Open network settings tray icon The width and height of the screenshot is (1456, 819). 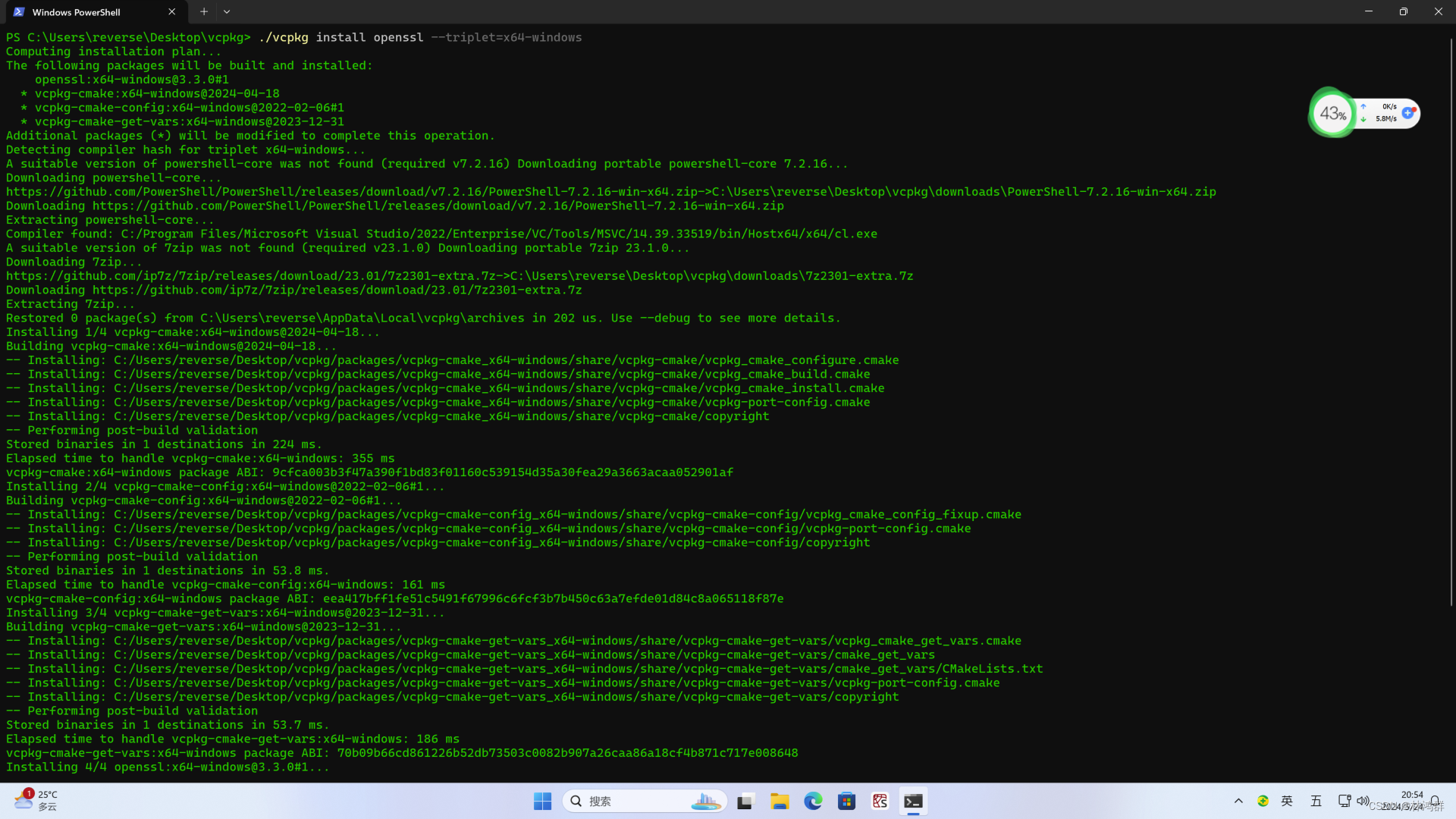point(1344,802)
